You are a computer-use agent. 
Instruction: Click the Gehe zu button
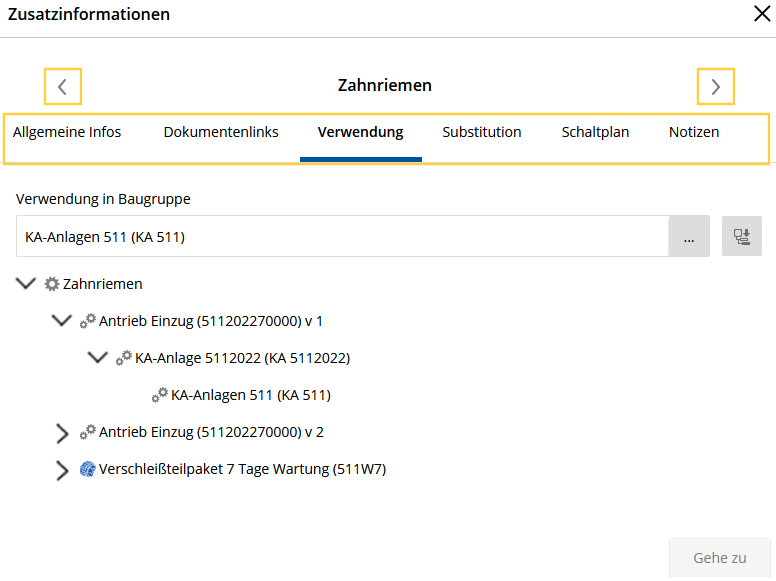point(720,558)
